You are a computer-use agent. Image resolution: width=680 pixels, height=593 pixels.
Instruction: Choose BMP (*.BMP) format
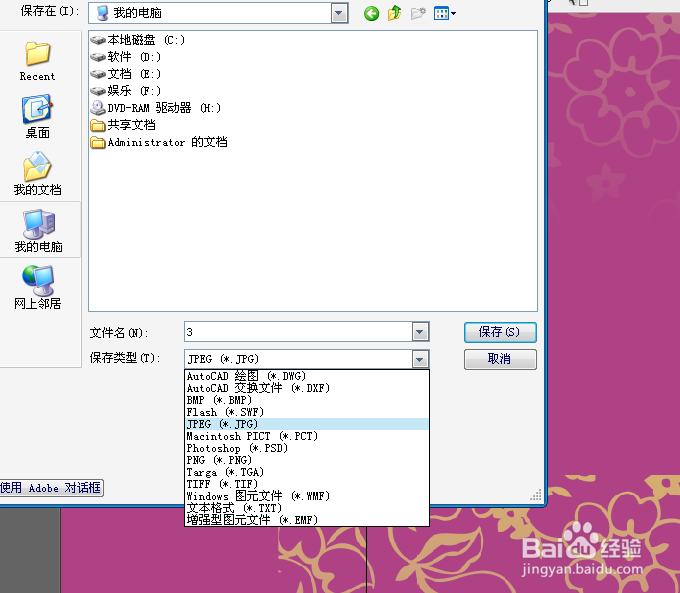click(x=307, y=400)
